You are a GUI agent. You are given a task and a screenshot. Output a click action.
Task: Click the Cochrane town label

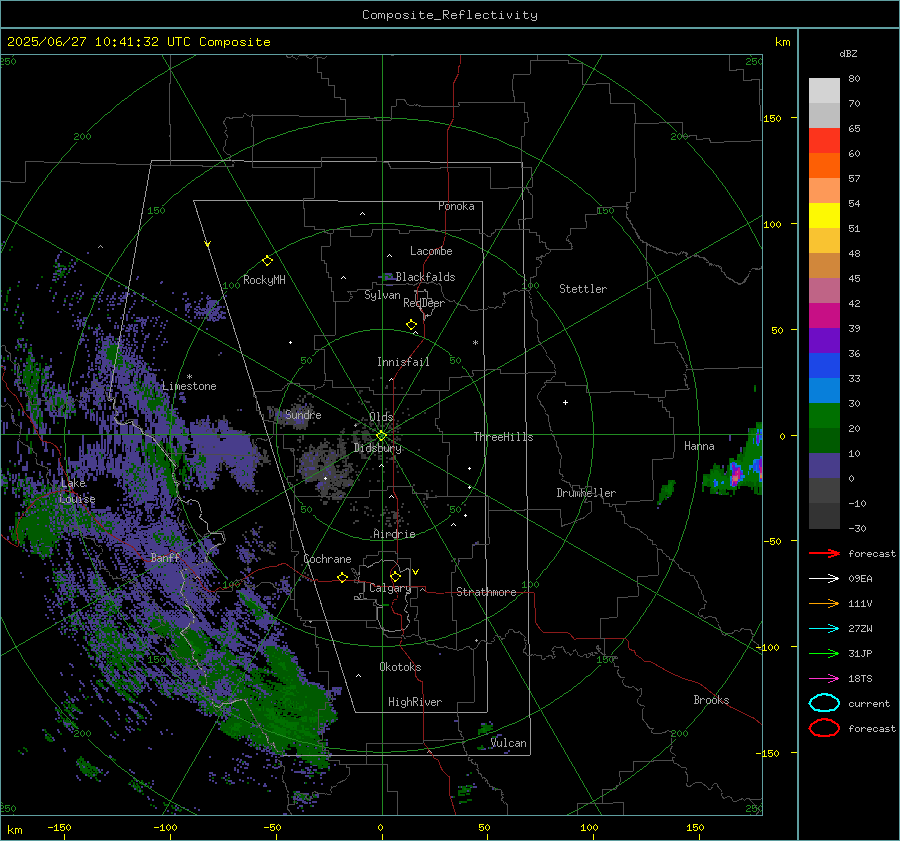(x=327, y=559)
